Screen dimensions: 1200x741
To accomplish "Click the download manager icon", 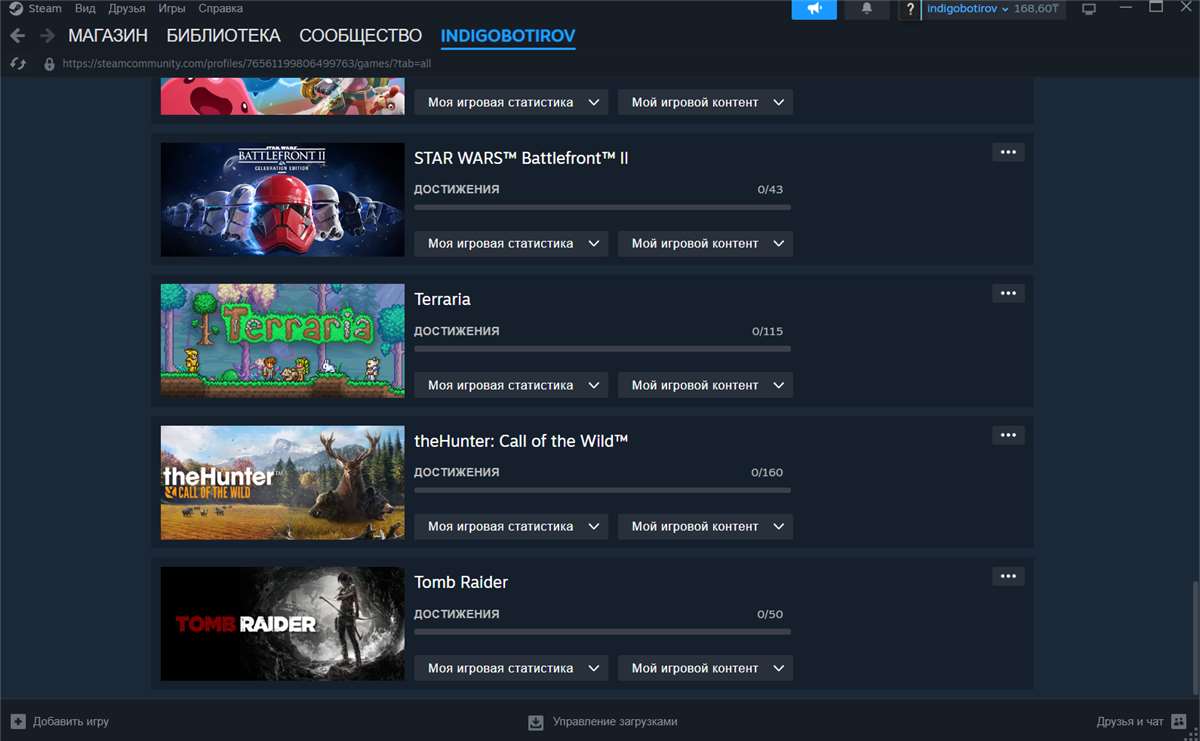I will click(536, 721).
